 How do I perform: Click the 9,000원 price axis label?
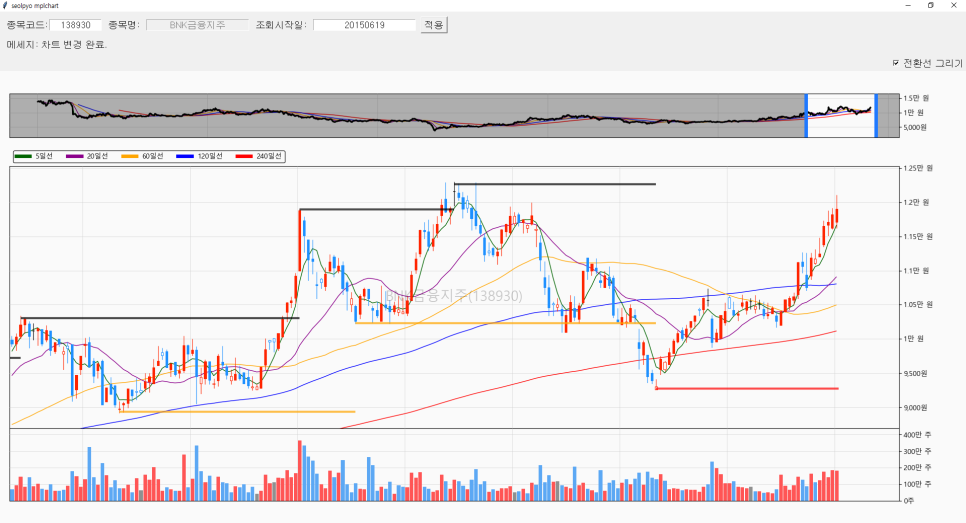(915, 407)
